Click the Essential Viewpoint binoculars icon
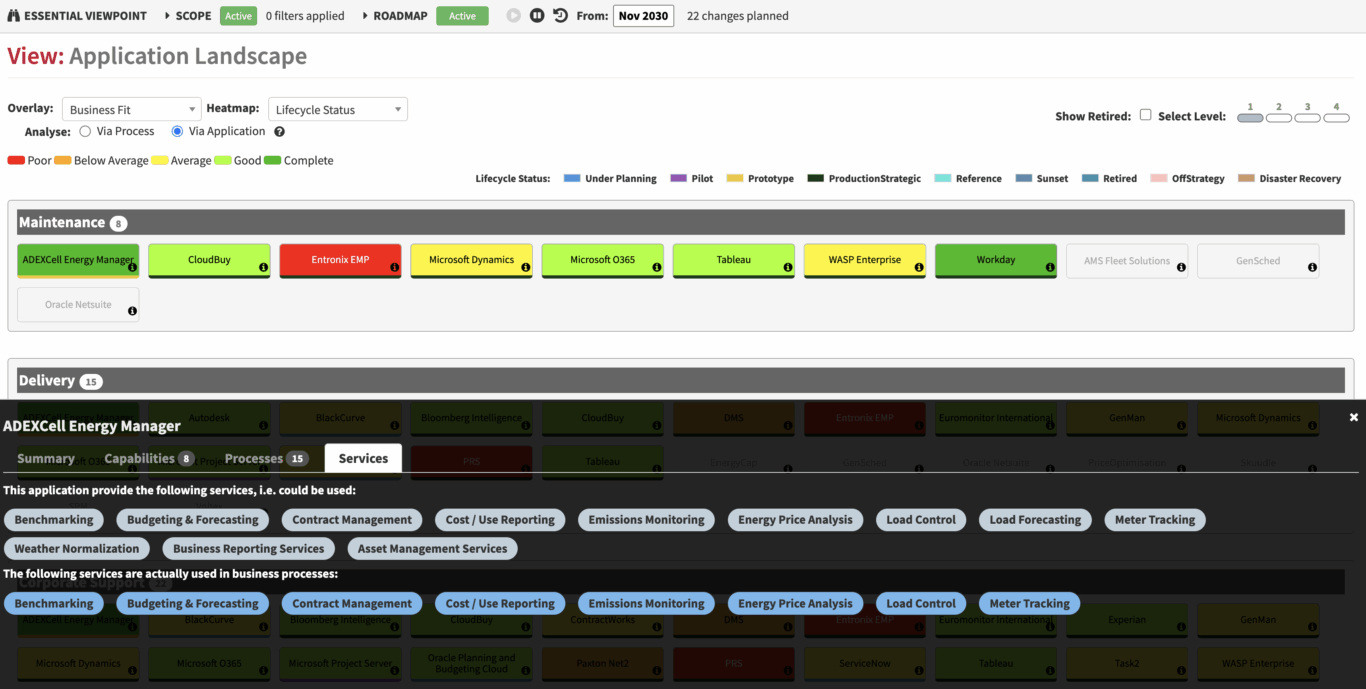Image resolution: width=1366 pixels, height=689 pixels. [x=14, y=16]
